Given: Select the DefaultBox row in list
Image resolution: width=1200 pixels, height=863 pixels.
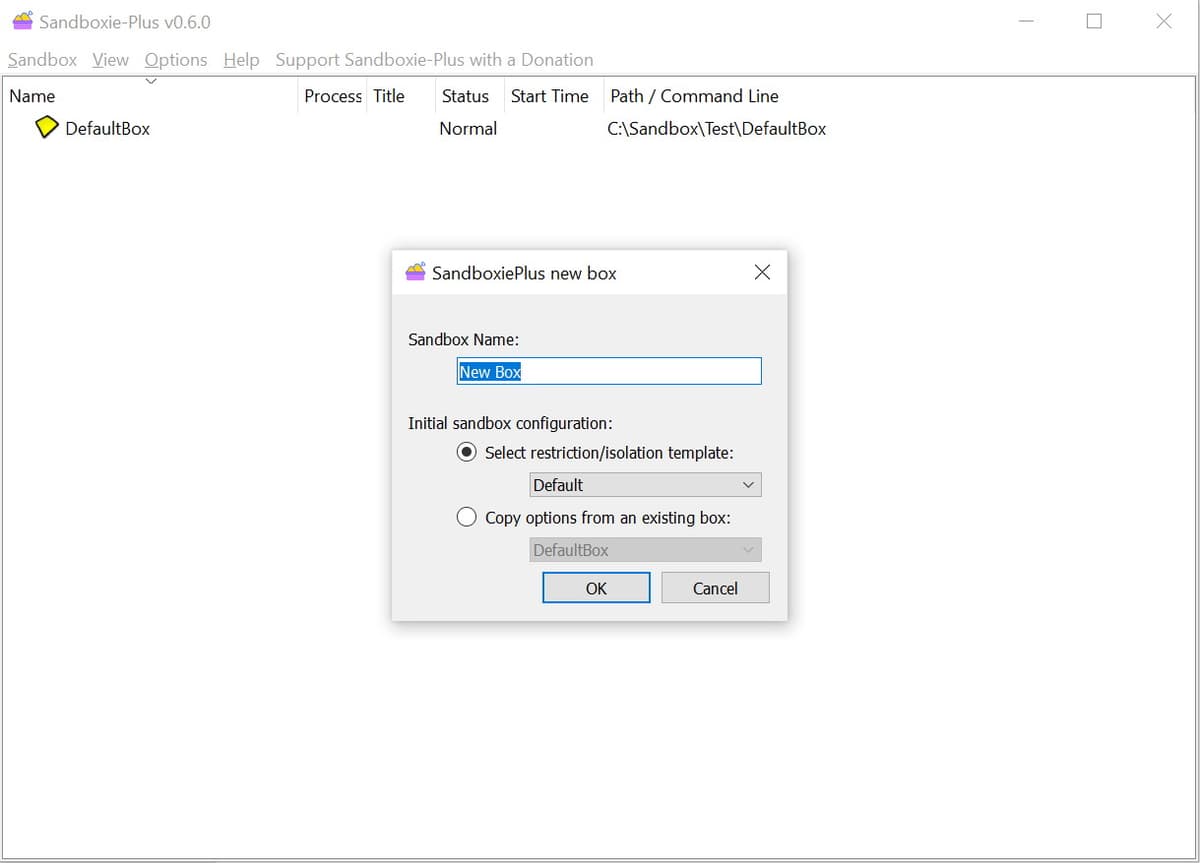Looking at the screenshot, I should (x=107, y=129).
